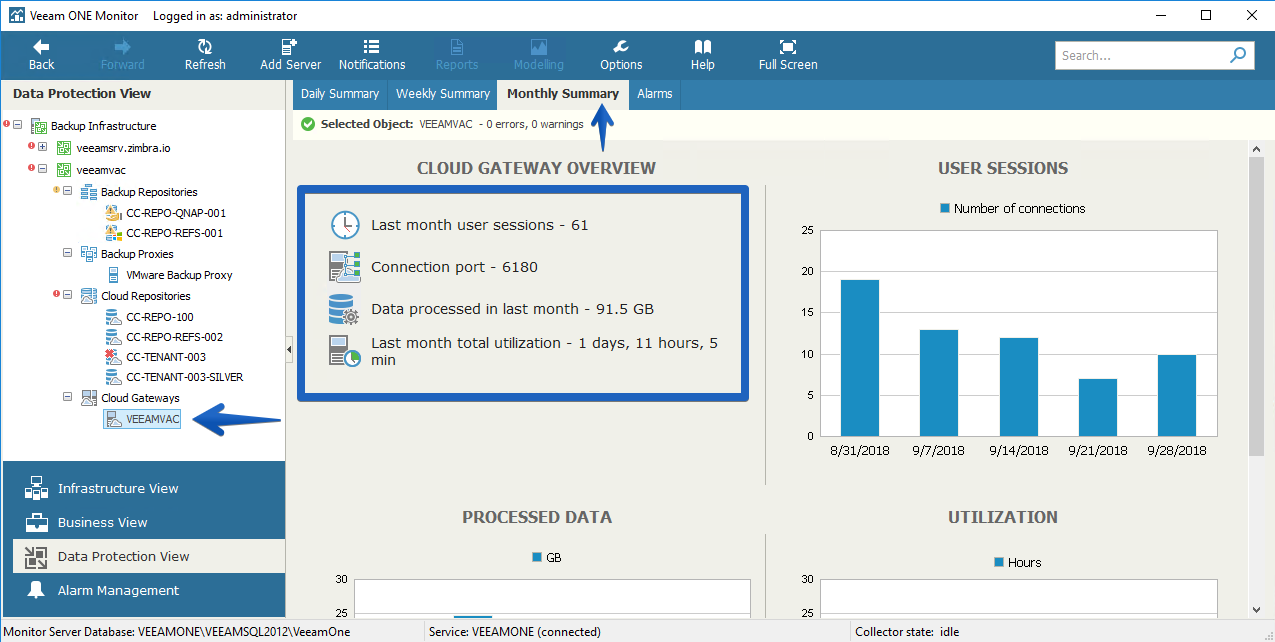Click into the Search input field
This screenshot has height=642, width=1275.
pos(1140,55)
